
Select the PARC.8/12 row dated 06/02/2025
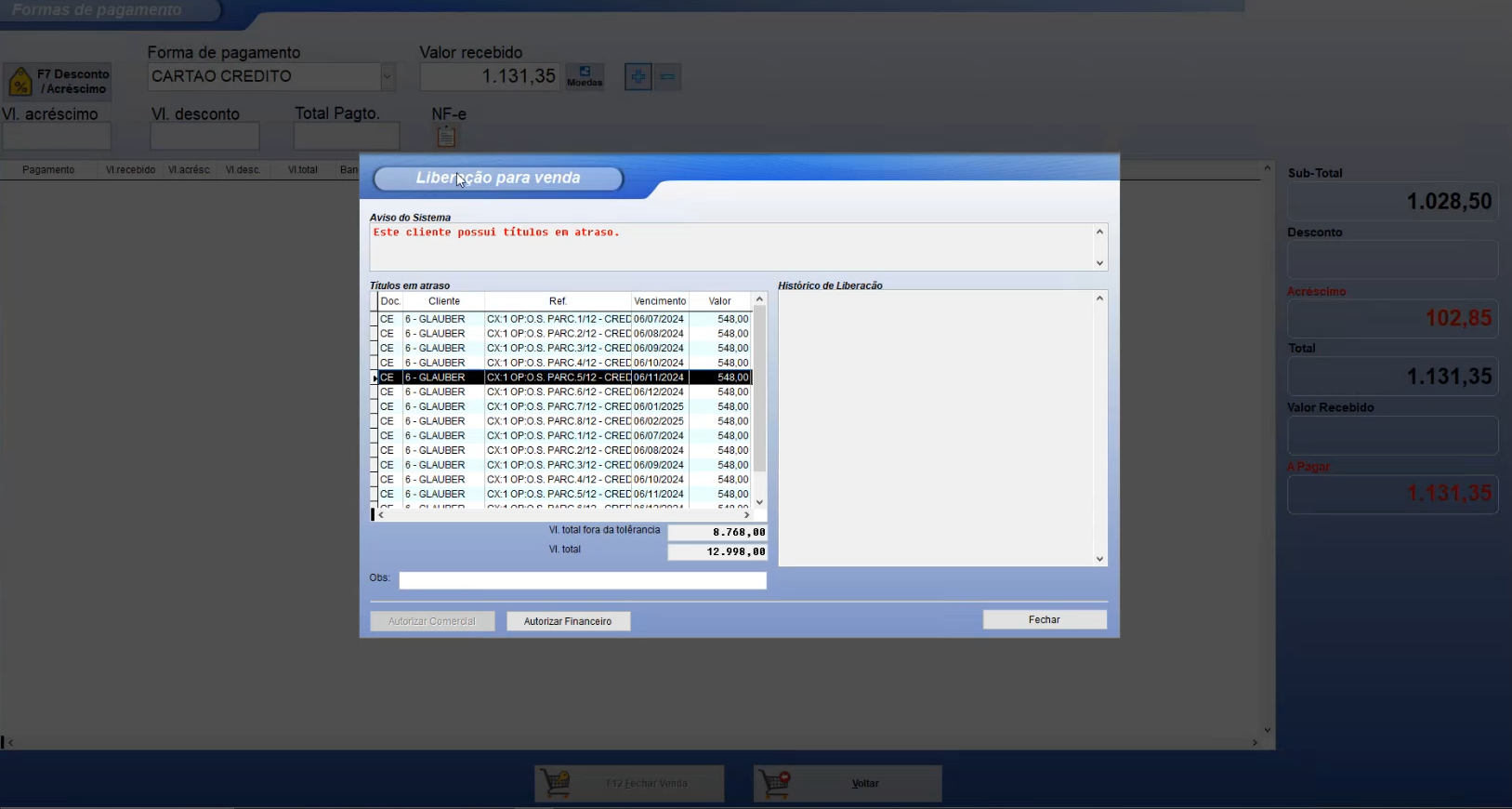click(x=558, y=421)
